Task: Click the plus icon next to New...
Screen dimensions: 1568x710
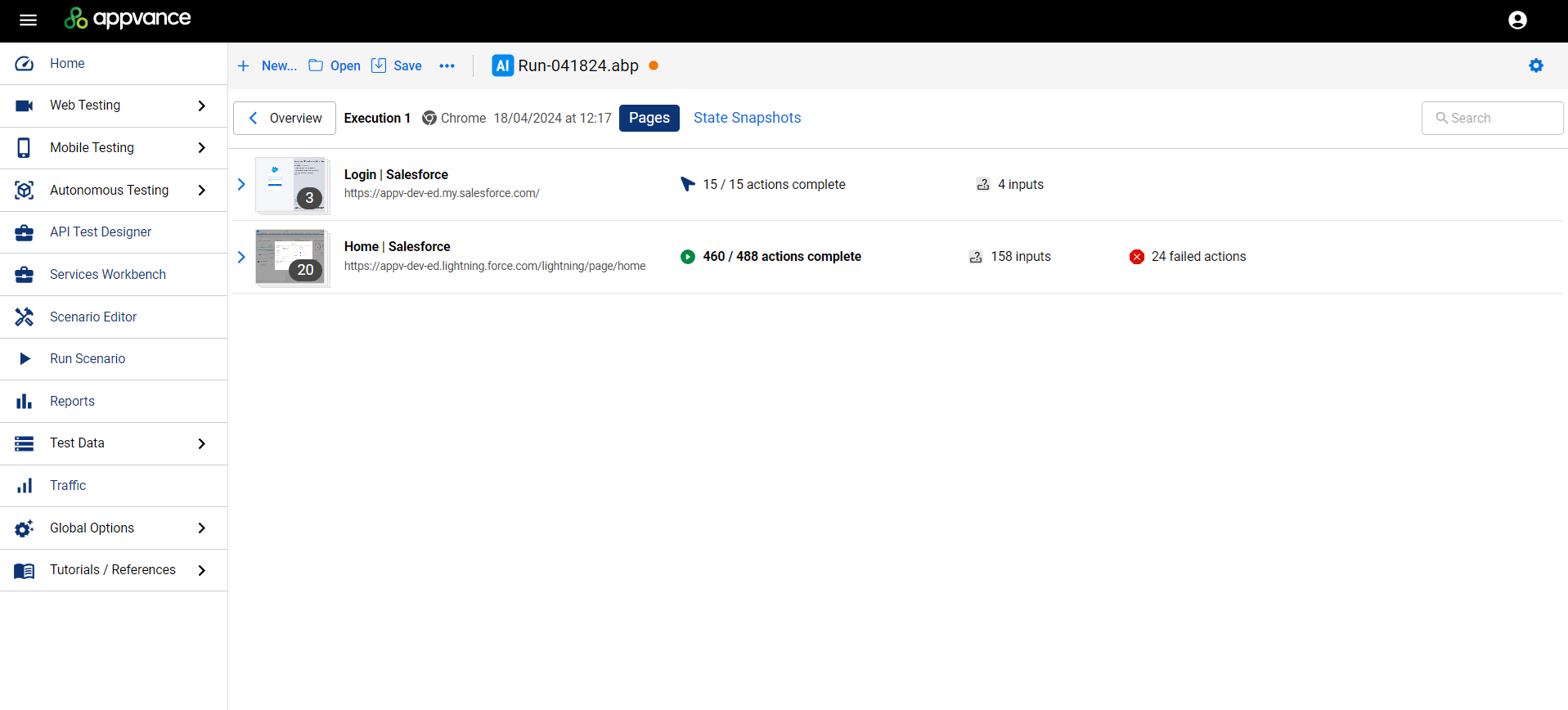Action: coord(243,66)
